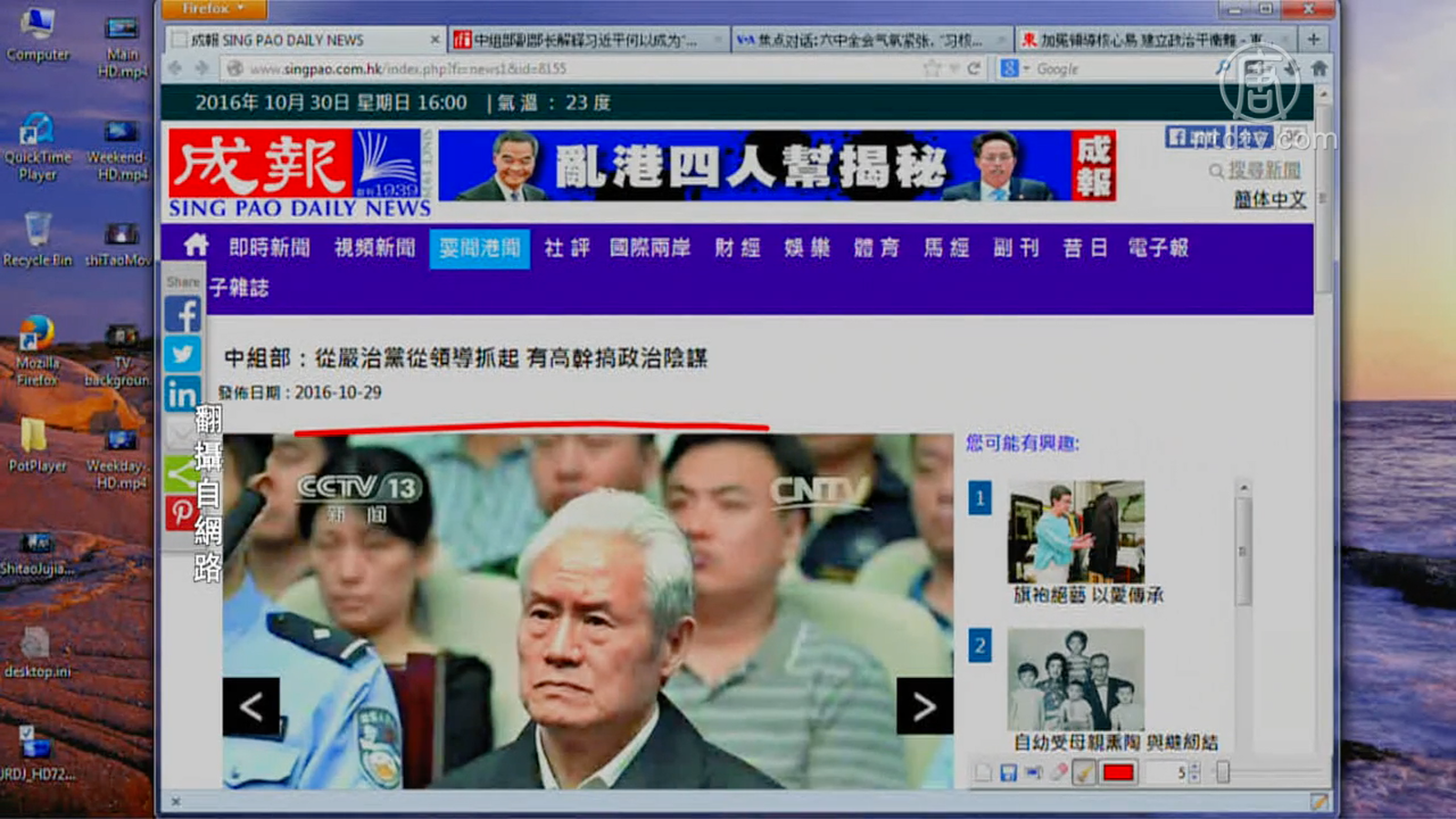Open the red color swatch picker
Viewport: 1456px width, 819px height.
tap(1118, 773)
